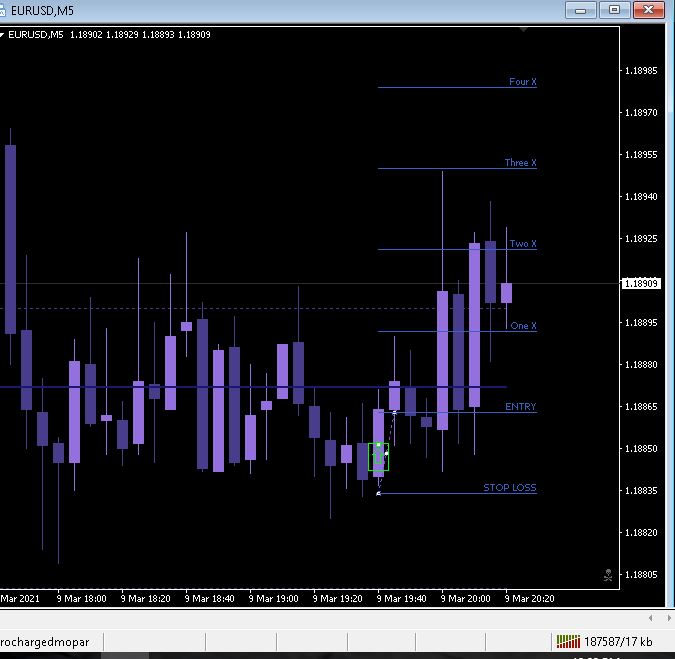This screenshot has width=675, height=659.
Task: Click the skull icon in chart corner
Action: pyautogui.click(x=608, y=575)
